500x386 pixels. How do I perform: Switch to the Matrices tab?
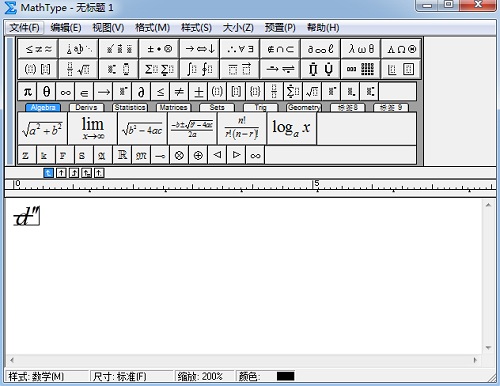coord(173,107)
